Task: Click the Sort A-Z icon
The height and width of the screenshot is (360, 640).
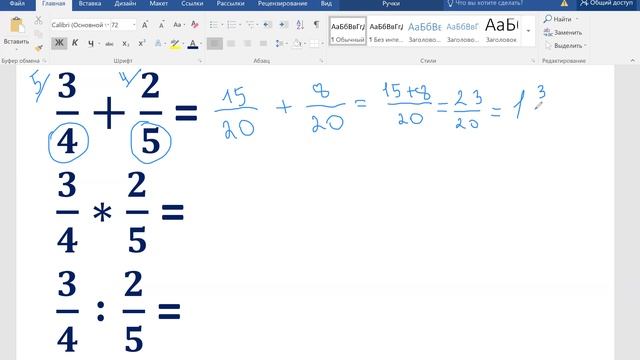Action: click(300, 25)
